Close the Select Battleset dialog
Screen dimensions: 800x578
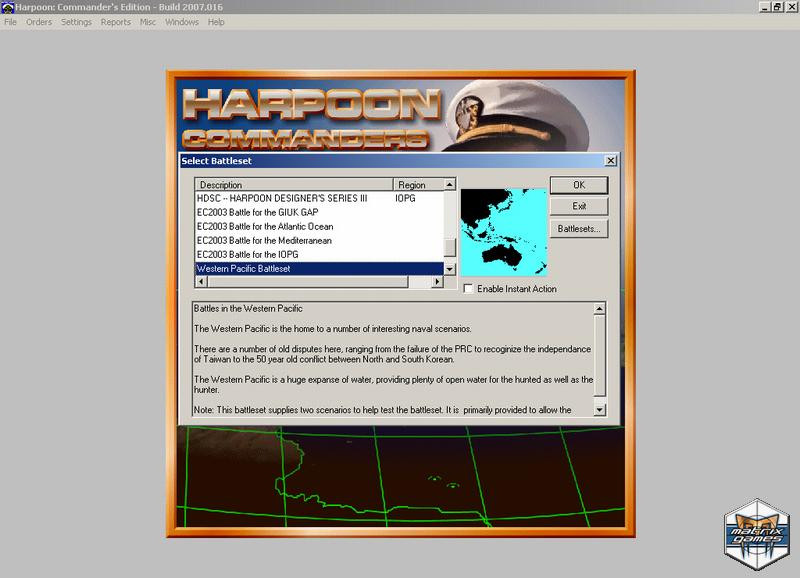click(610, 161)
